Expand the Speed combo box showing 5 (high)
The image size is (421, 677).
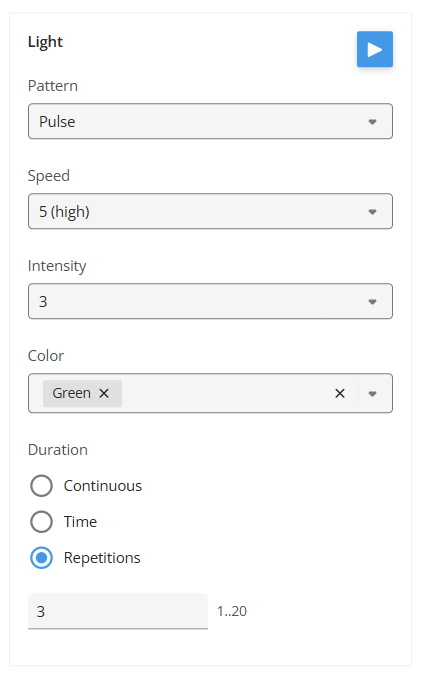pos(210,211)
